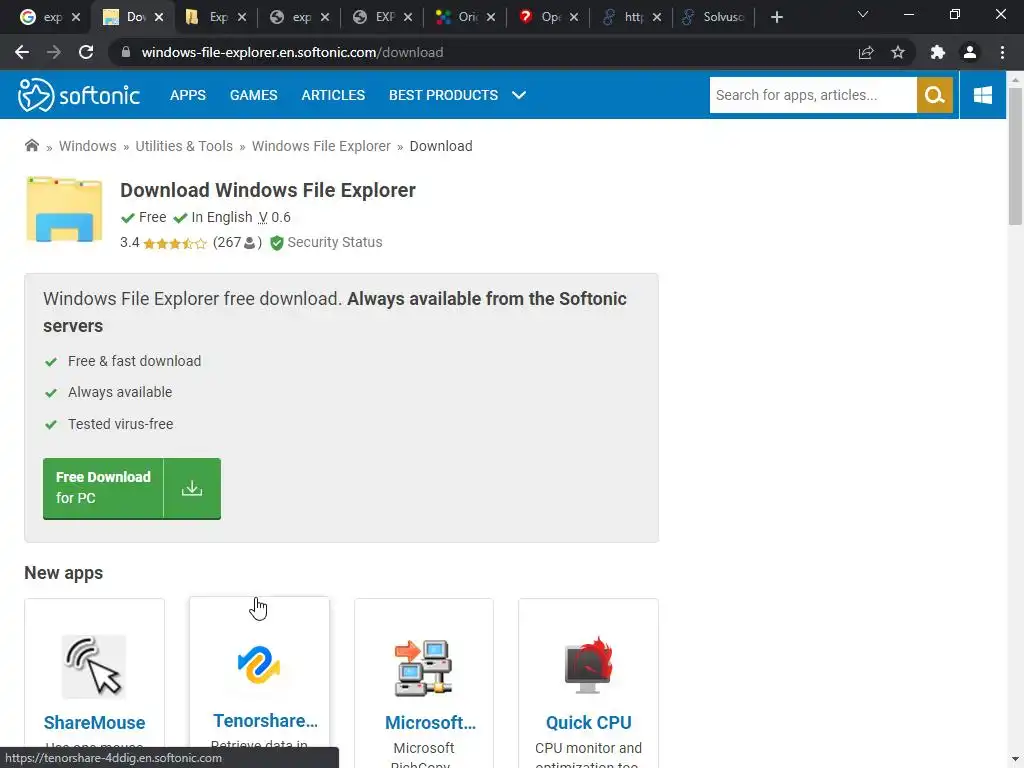1024x768 pixels.
Task: Click the Security Status shield icon
Action: 277,243
